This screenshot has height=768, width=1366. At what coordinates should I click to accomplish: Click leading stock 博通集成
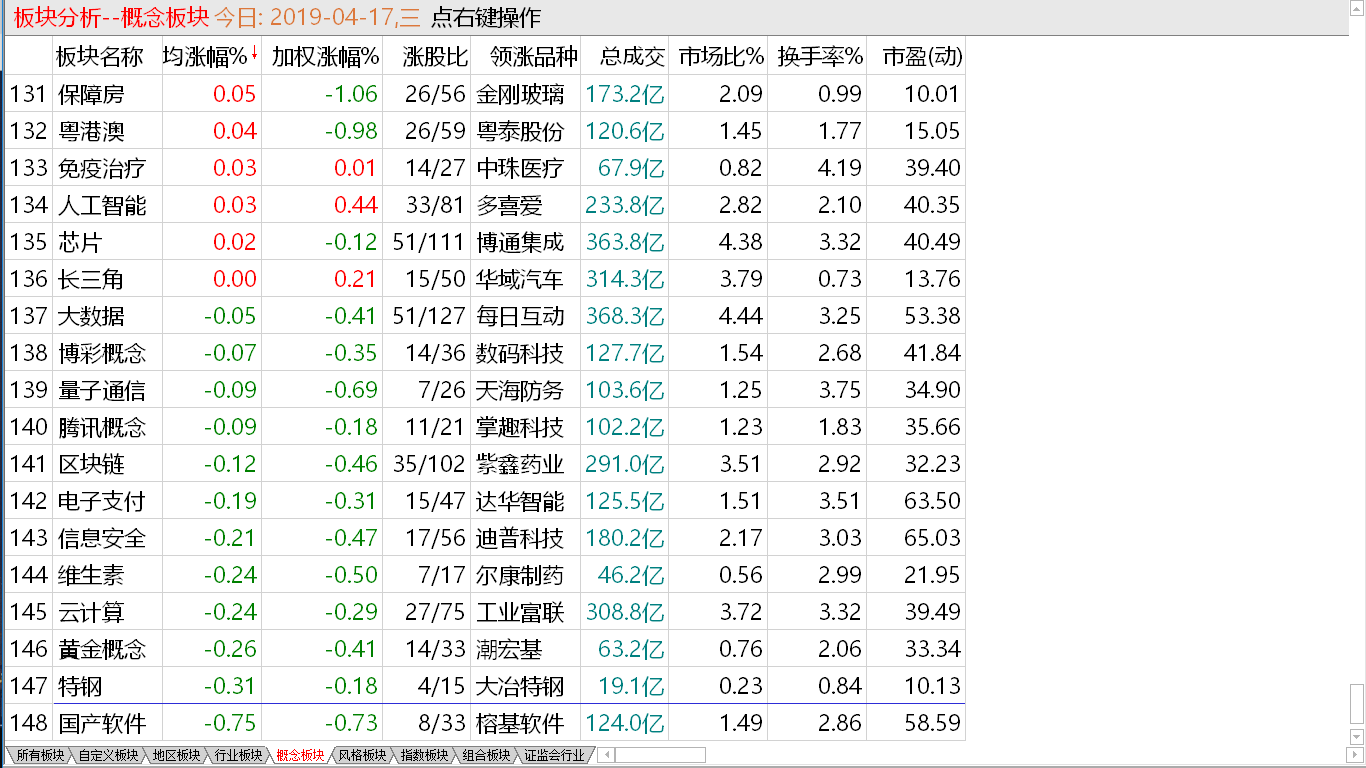click(520, 242)
